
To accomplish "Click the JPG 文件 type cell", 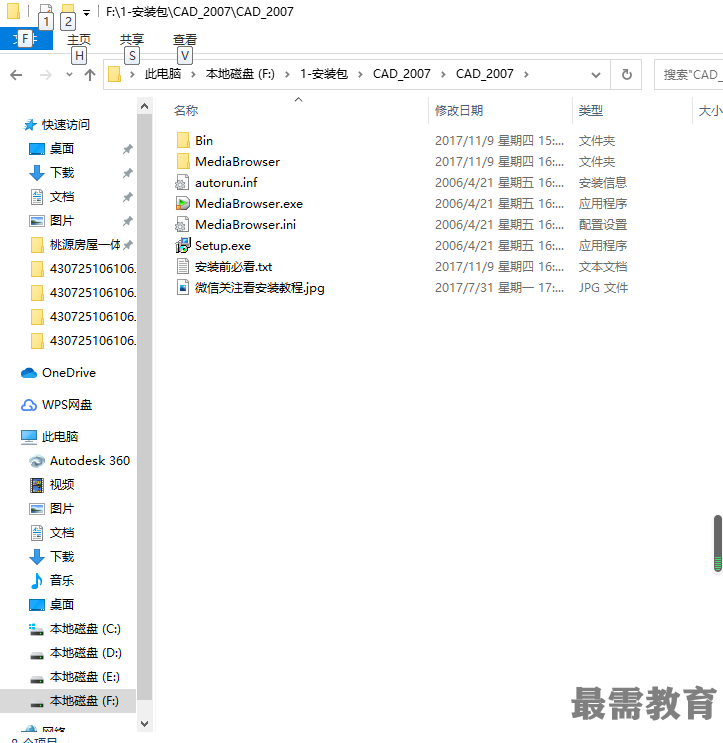I will [603, 288].
